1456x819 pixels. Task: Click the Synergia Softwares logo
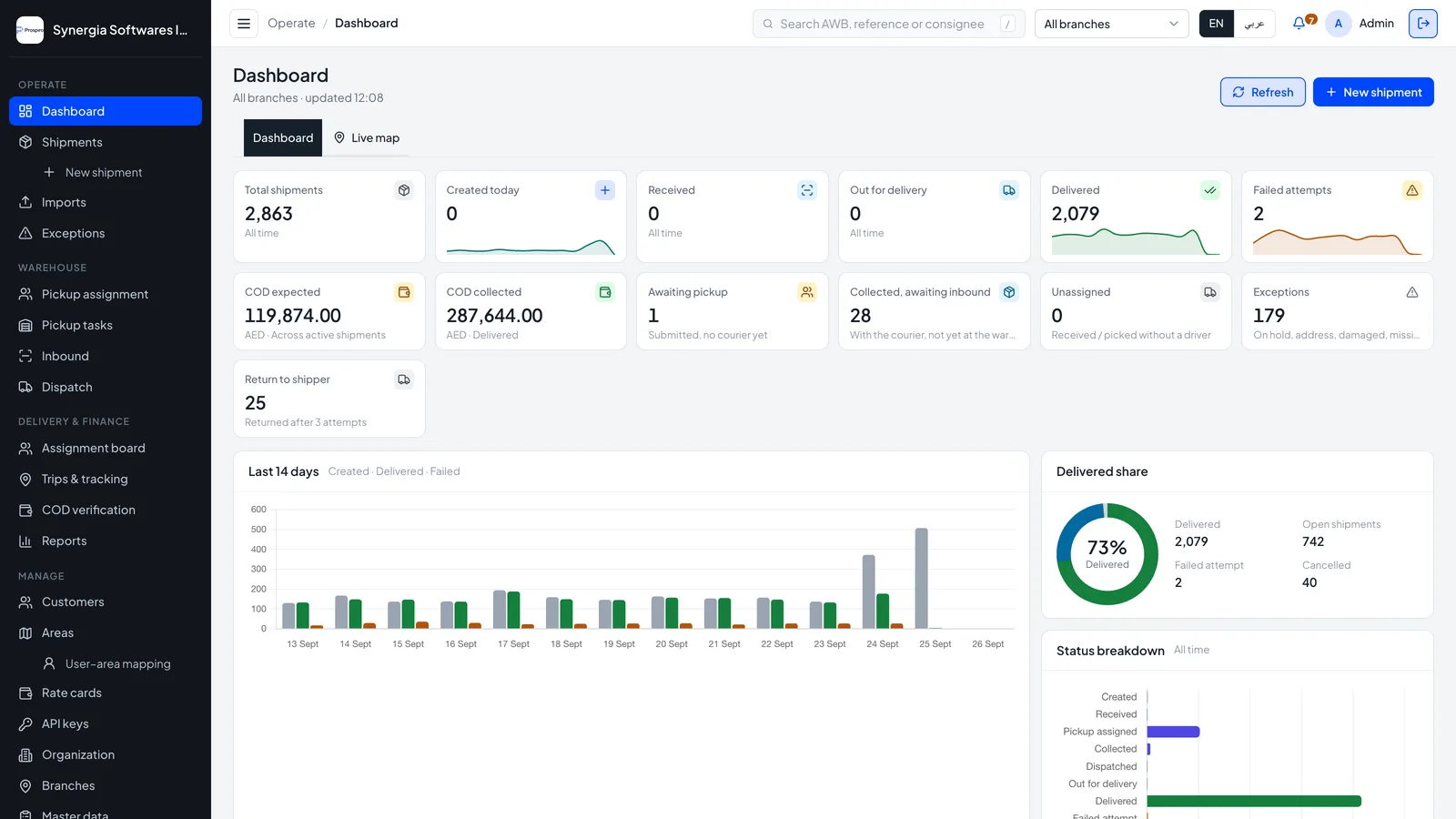[x=30, y=30]
